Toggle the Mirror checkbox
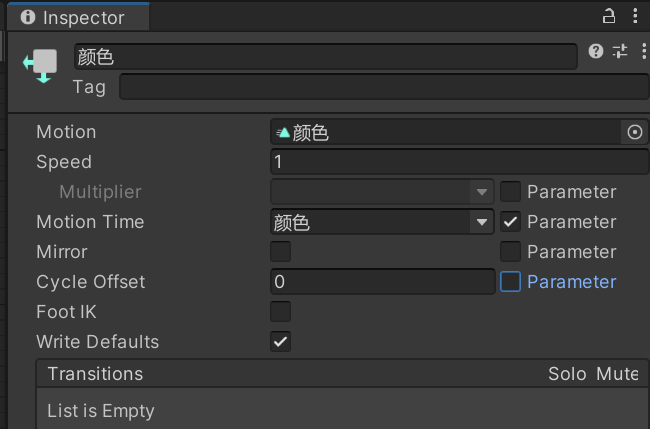Image resolution: width=650 pixels, height=429 pixels. (281, 252)
